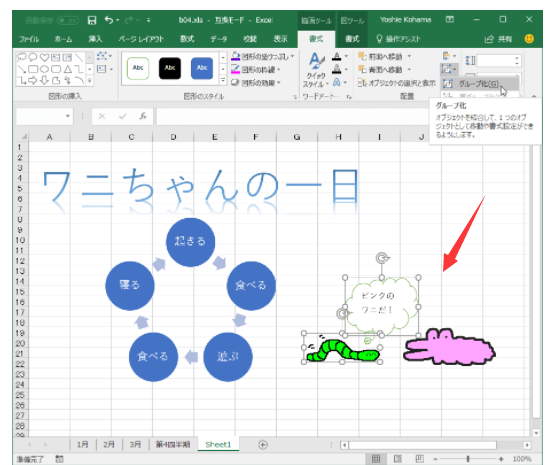This screenshot has width=547, height=465.
Task: Select the oval speech bubble shape
Action: tap(33, 57)
